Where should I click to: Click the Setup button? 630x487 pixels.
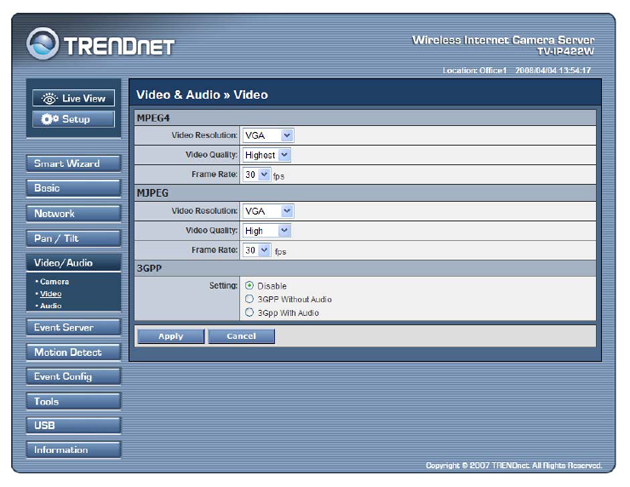coord(74,119)
